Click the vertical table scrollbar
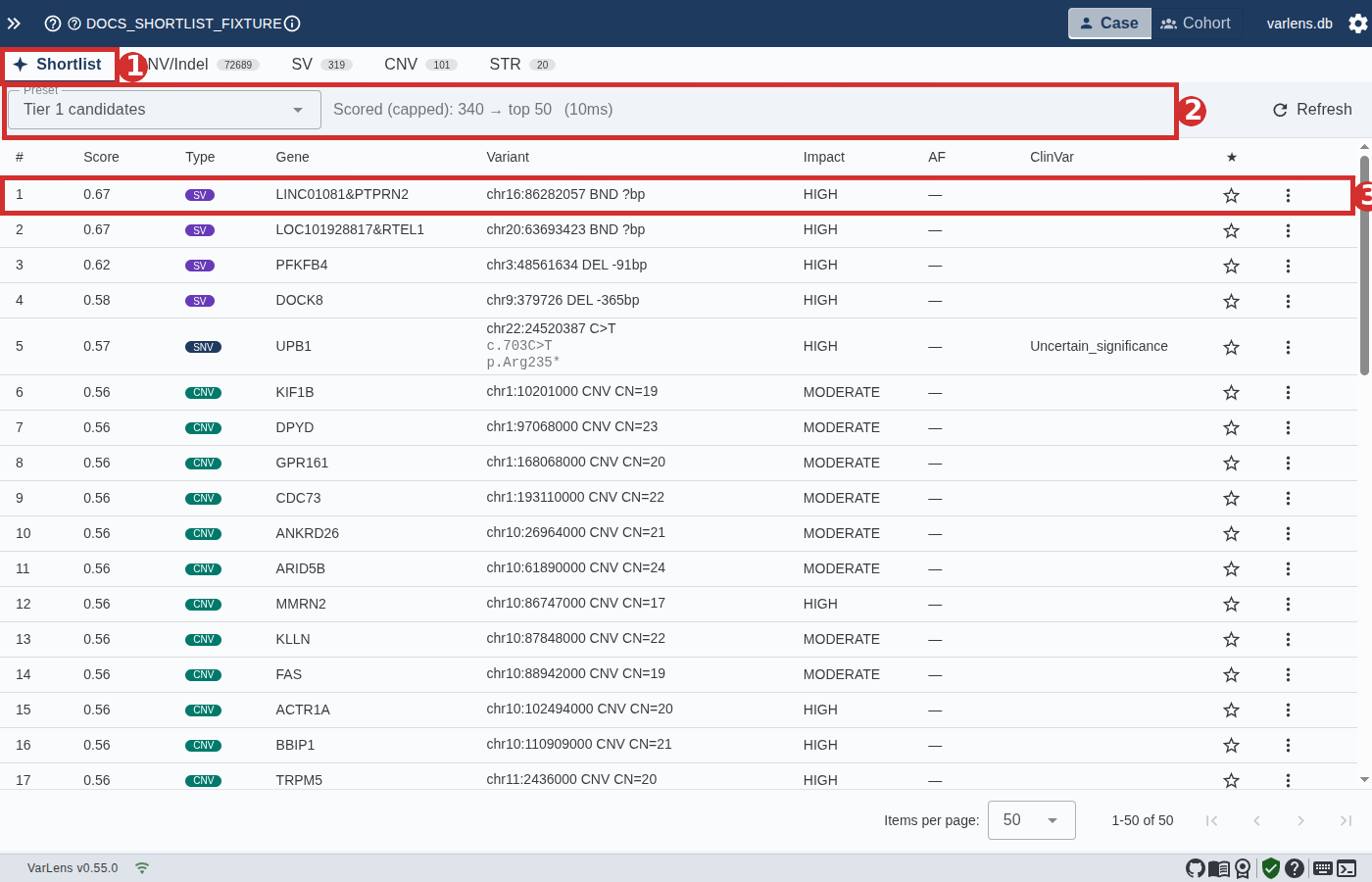The image size is (1372, 882). (x=1364, y=265)
